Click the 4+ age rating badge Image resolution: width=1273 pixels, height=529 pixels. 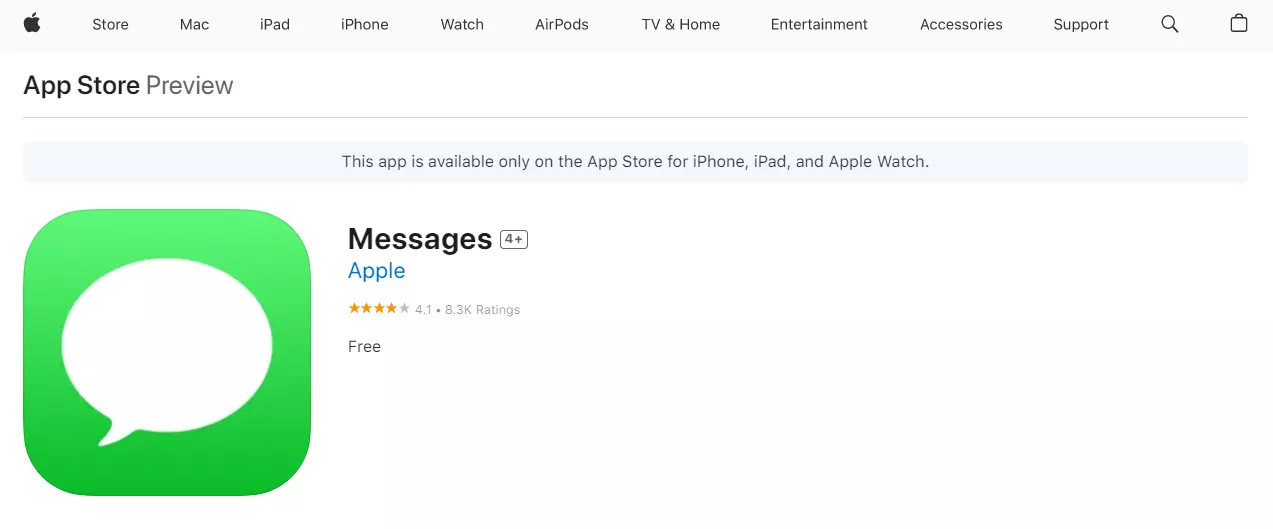(514, 240)
